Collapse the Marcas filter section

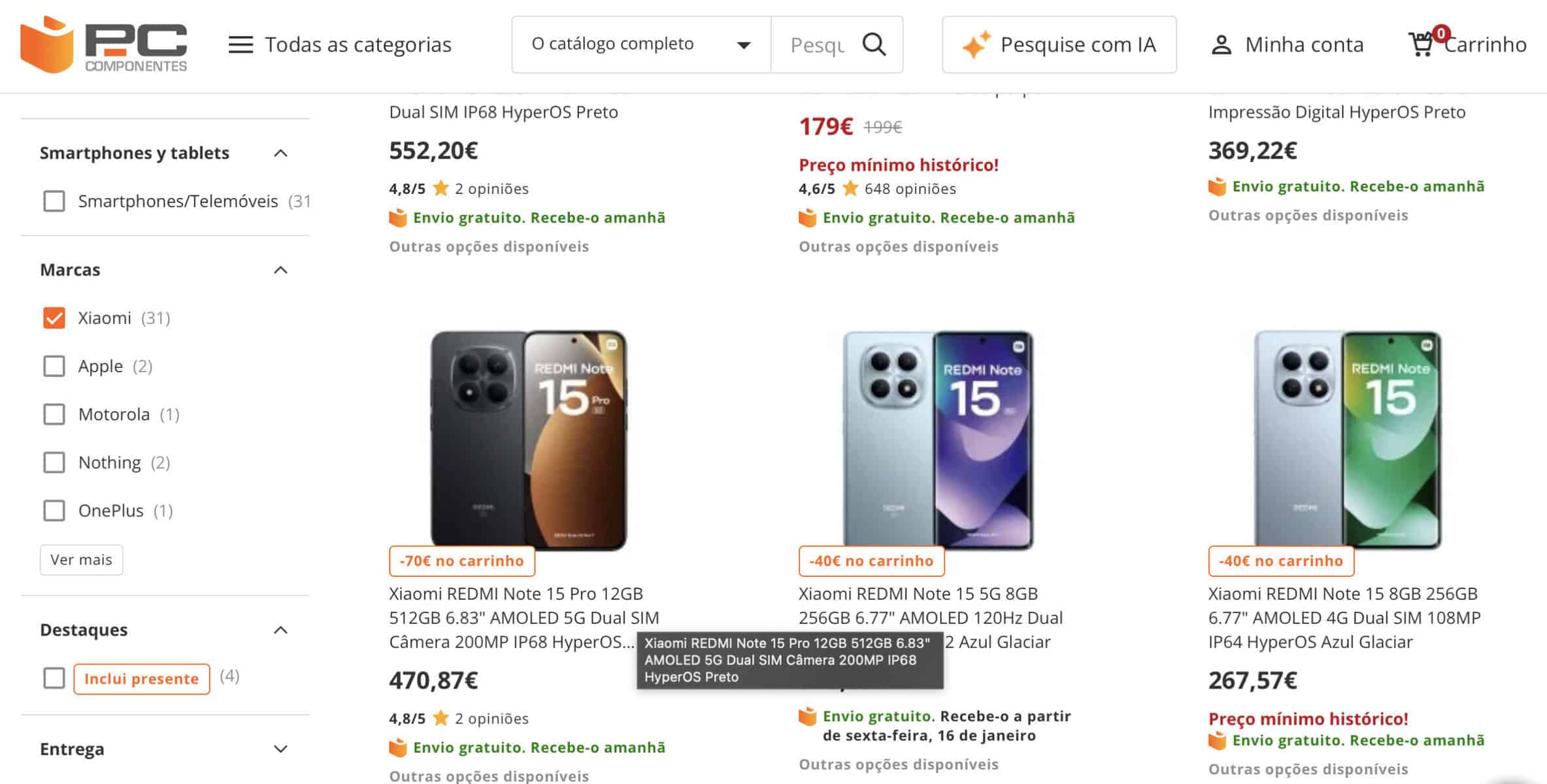(x=280, y=270)
